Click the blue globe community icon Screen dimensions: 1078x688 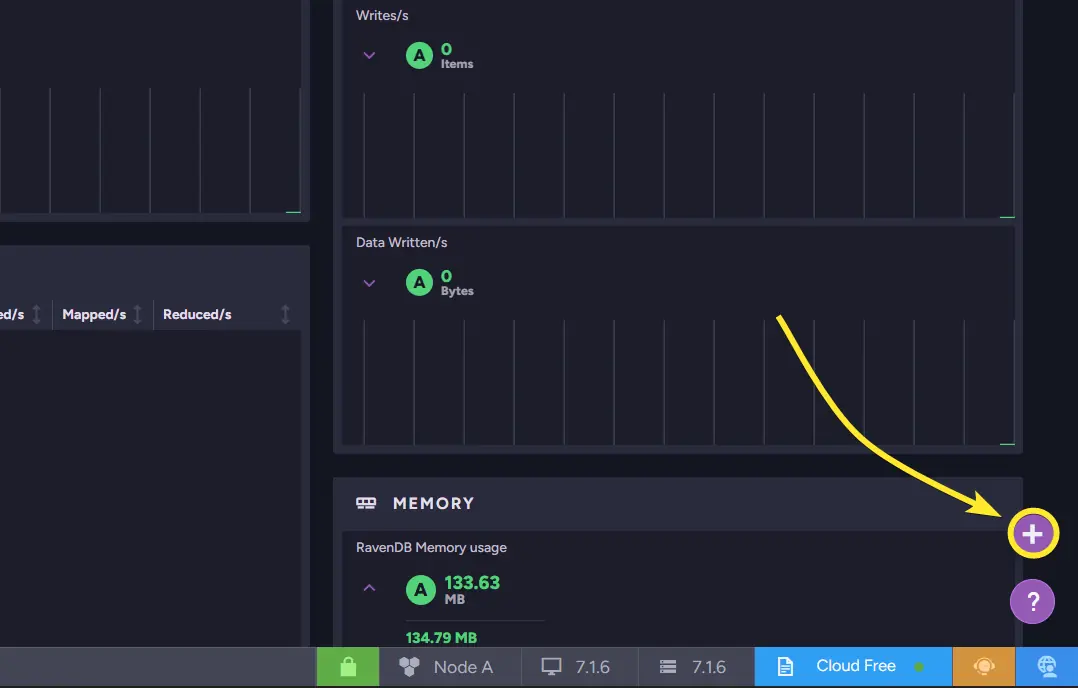[x=1047, y=667]
